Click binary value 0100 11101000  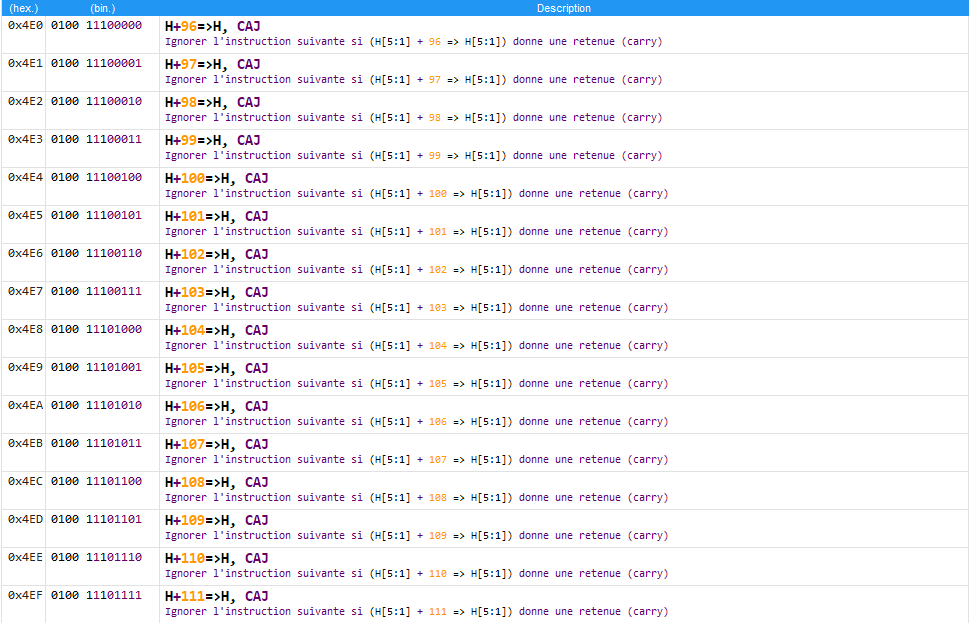pyautogui.click(x=96, y=329)
